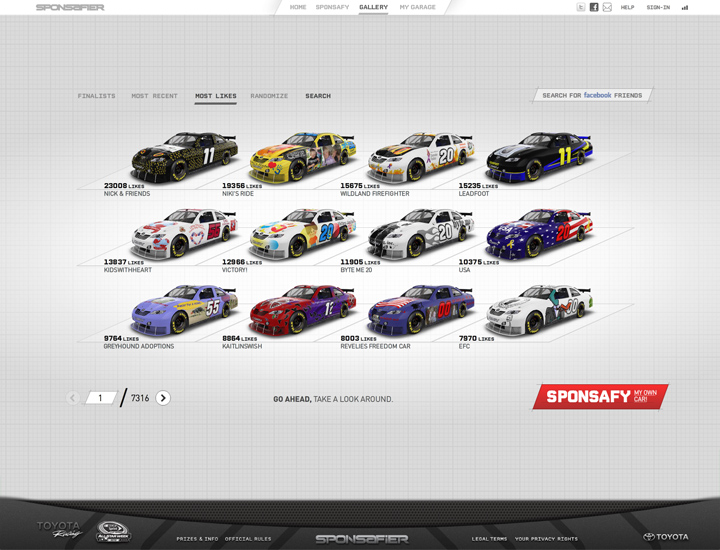
Task: Select the Leadfoot car thumbnail
Action: click(x=539, y=157)
